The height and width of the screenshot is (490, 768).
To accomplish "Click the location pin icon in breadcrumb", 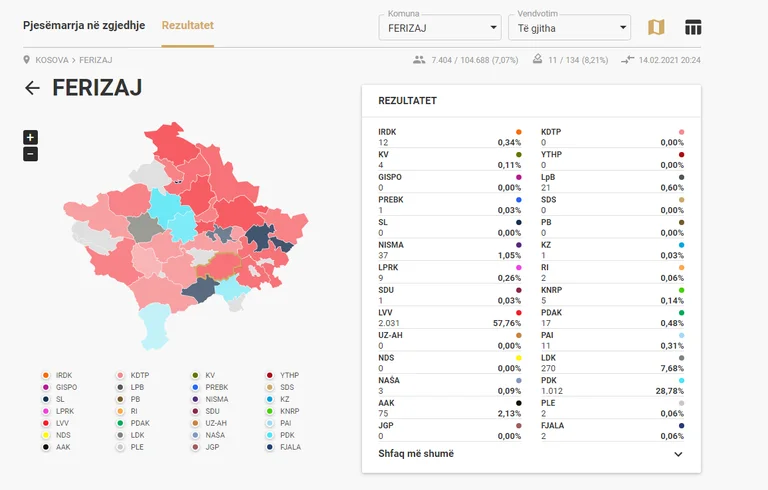I will pyautogui.click(x=26, y=60).
